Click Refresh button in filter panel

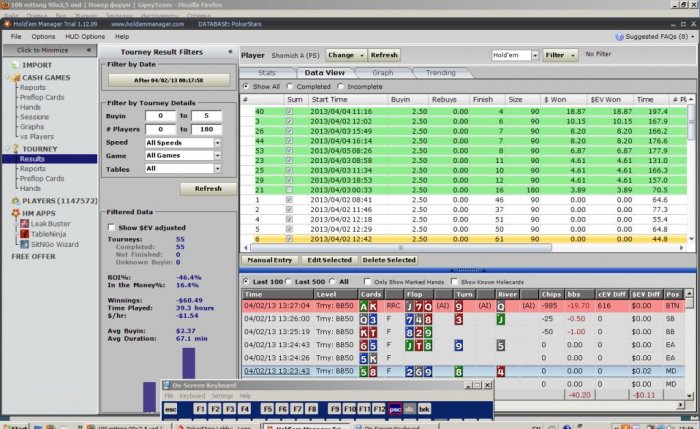click(208, 189)
